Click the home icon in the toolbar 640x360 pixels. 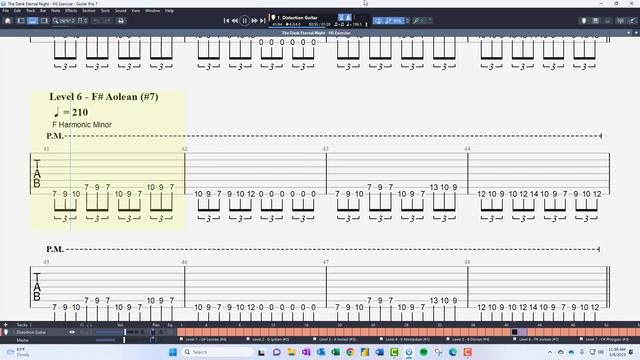point(7,20)
